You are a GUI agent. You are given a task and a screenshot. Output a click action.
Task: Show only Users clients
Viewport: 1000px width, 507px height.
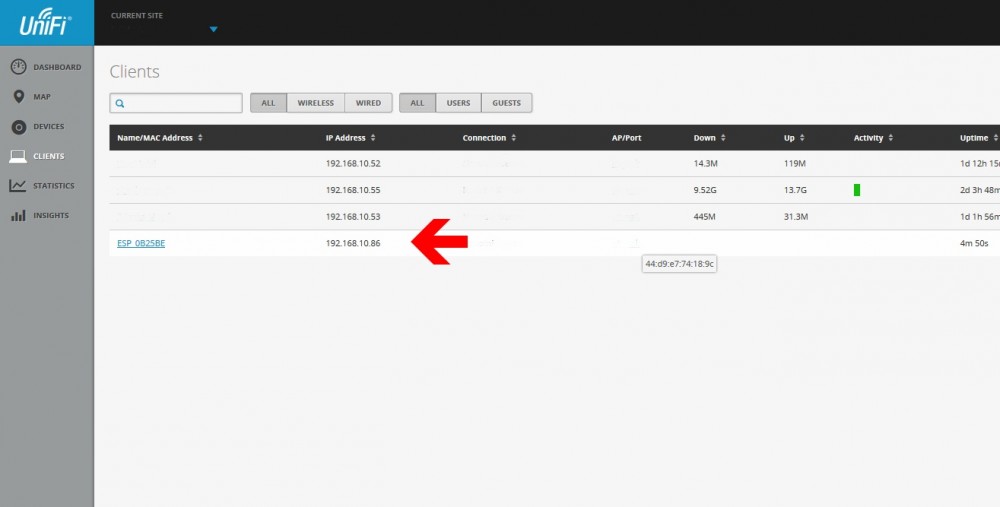pyautogui.click(x=458, y=103)
